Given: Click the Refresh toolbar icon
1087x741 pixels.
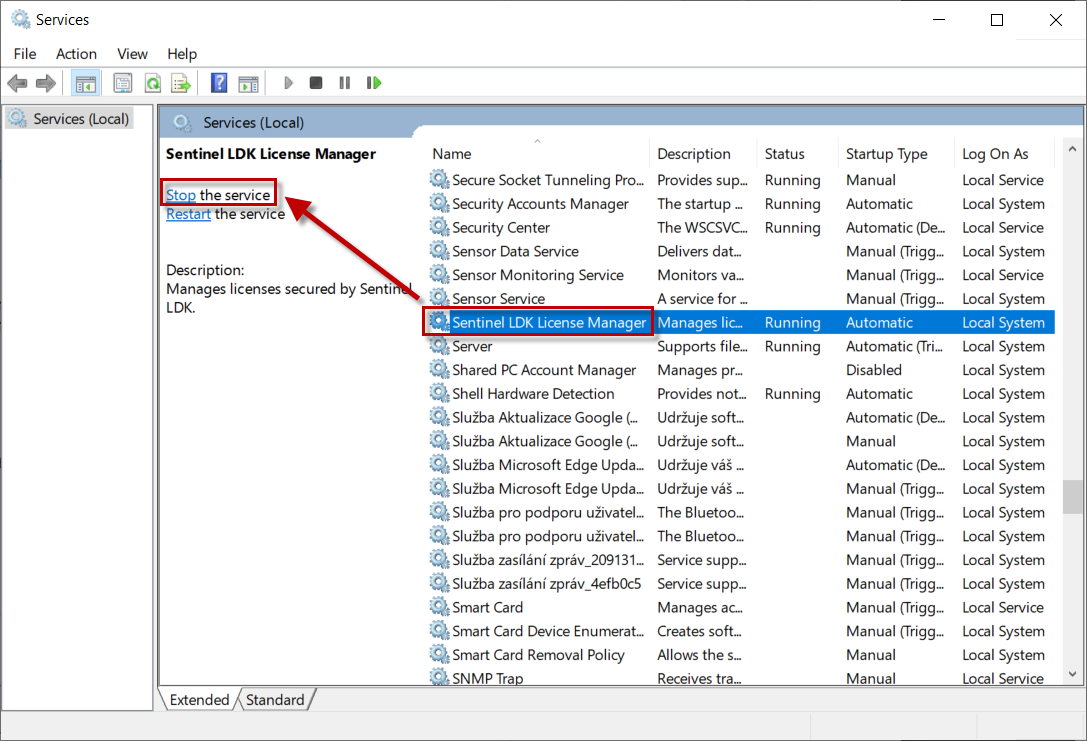Looking at the screenshot, I should click(x=153, y=84).
